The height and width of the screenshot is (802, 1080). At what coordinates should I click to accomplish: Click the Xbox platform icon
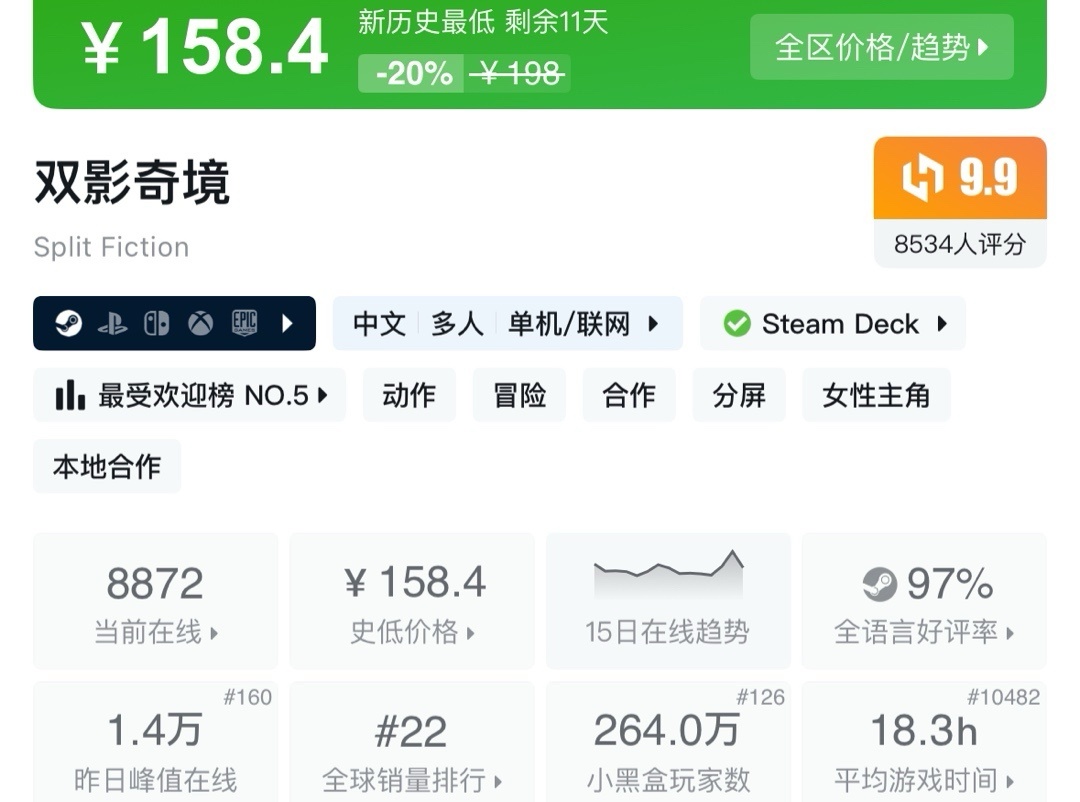[x=201, y=323]
